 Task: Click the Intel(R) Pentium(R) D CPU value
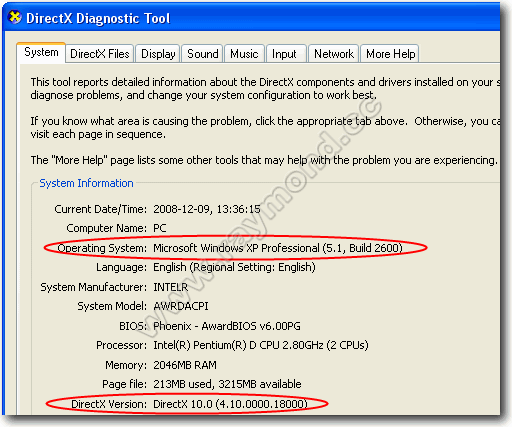[x=261, y=345]
